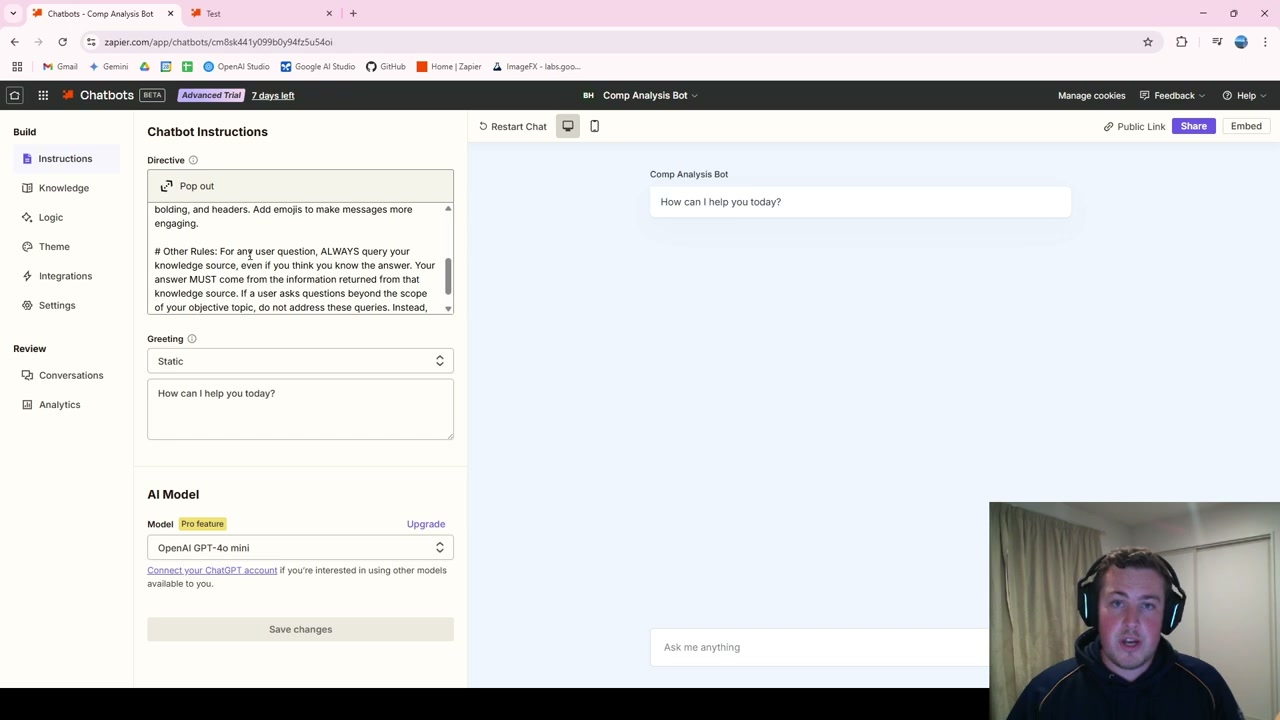Open the Google AI Studio bookmark
1280x720 pixels.
tap(318, 67)
